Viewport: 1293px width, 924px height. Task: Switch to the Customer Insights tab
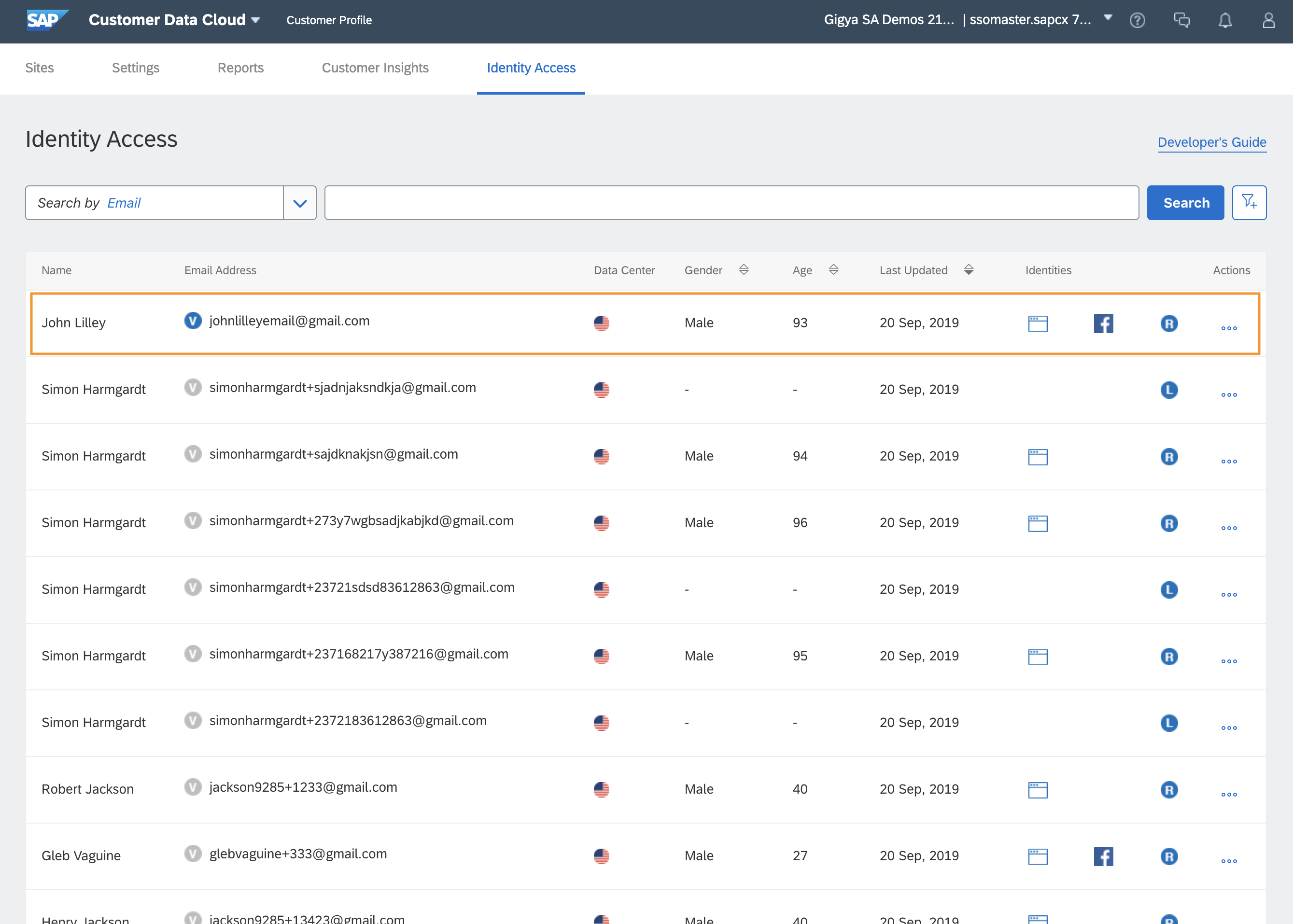coord(375,68)
